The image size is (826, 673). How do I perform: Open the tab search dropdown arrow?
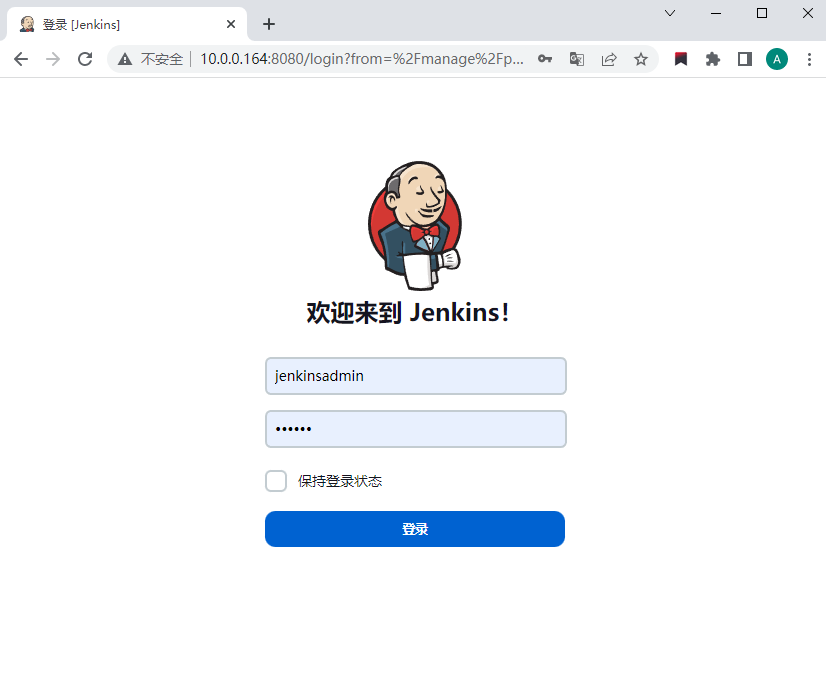coord(670,13)
